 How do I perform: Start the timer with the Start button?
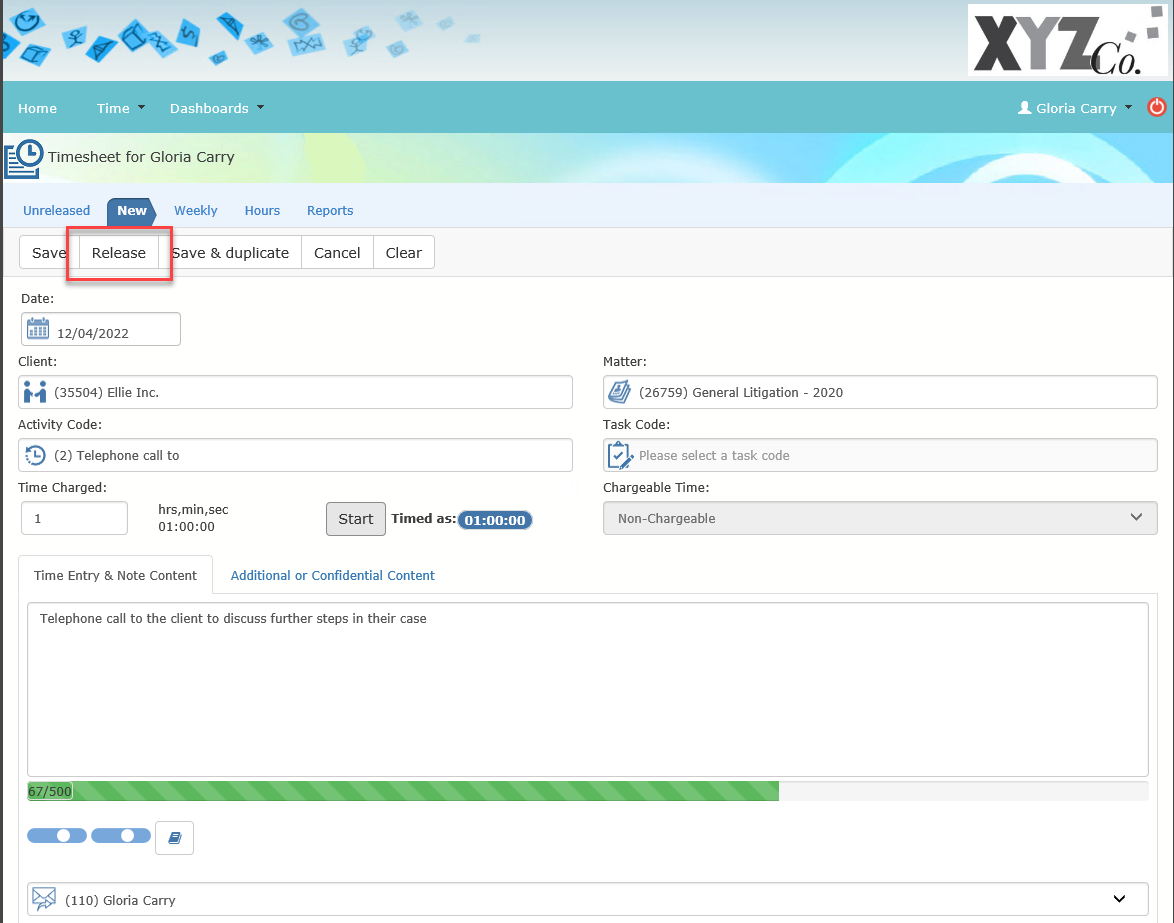(356, 519)
